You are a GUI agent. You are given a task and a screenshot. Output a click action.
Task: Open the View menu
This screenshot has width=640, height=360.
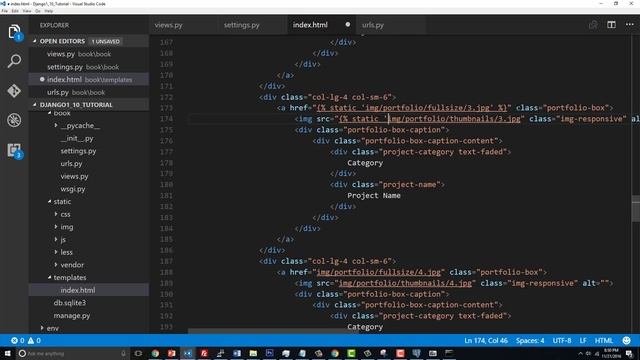(x=27, y=11)
